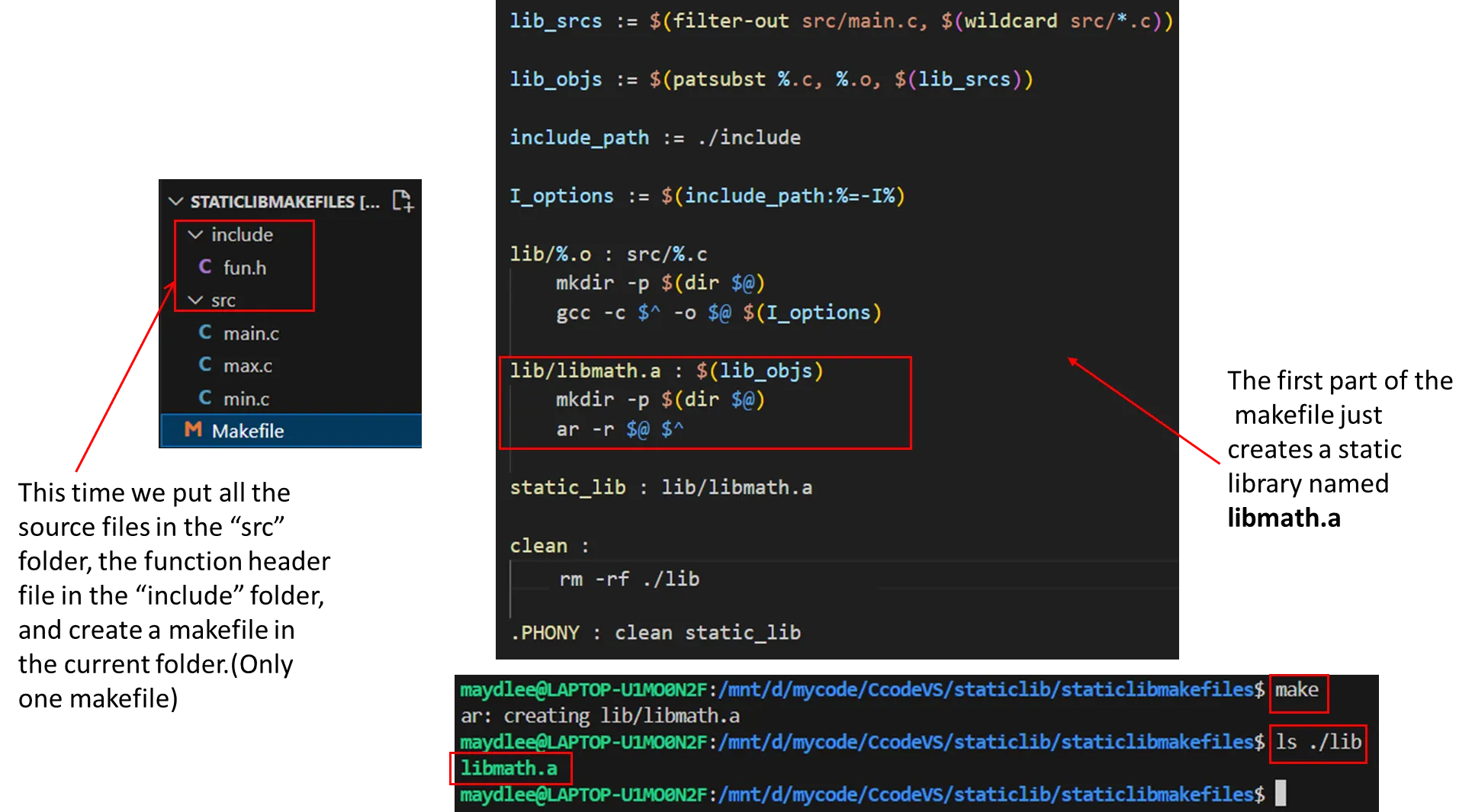Click the C icon beside min.c
Screen dimensions: 1472x812
click(x=205, y=398)
